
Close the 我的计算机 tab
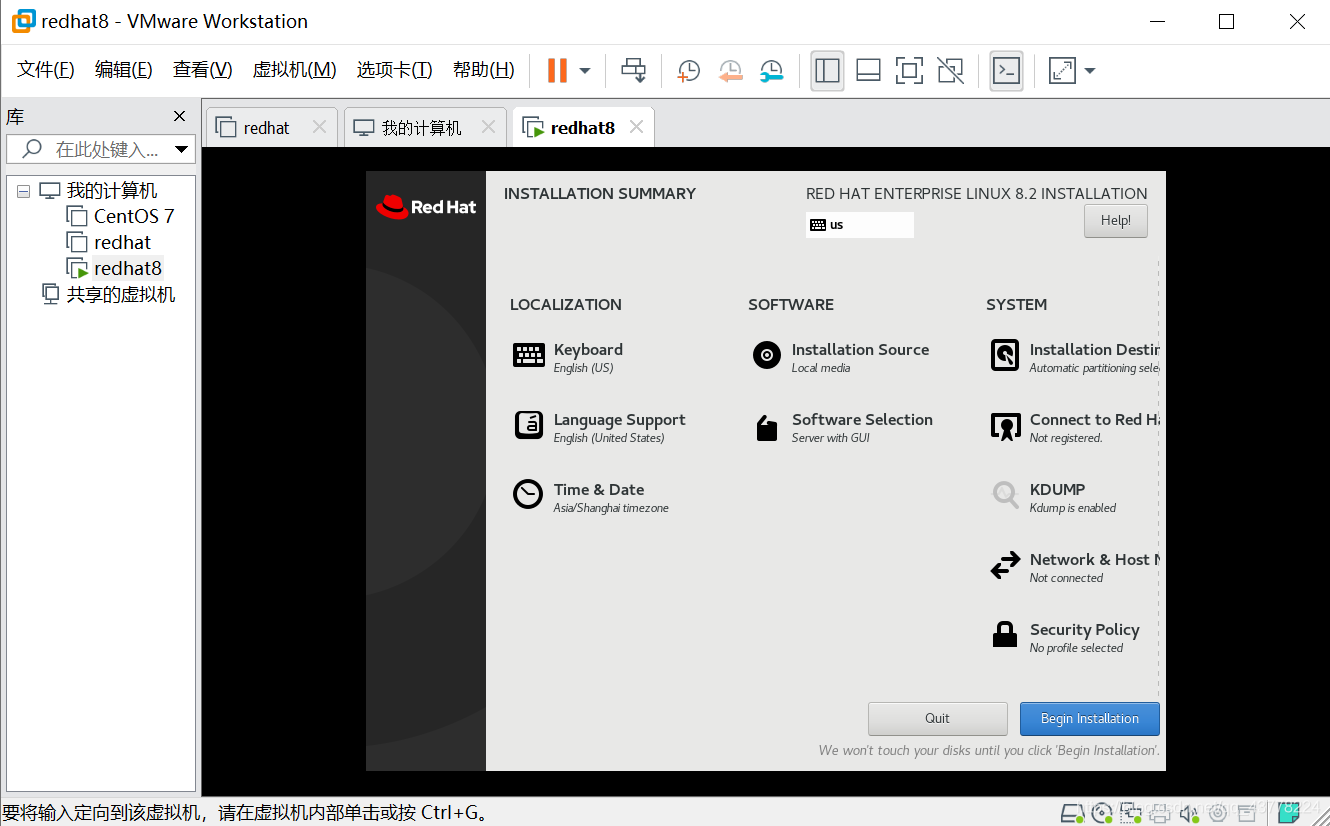(488, 127)
